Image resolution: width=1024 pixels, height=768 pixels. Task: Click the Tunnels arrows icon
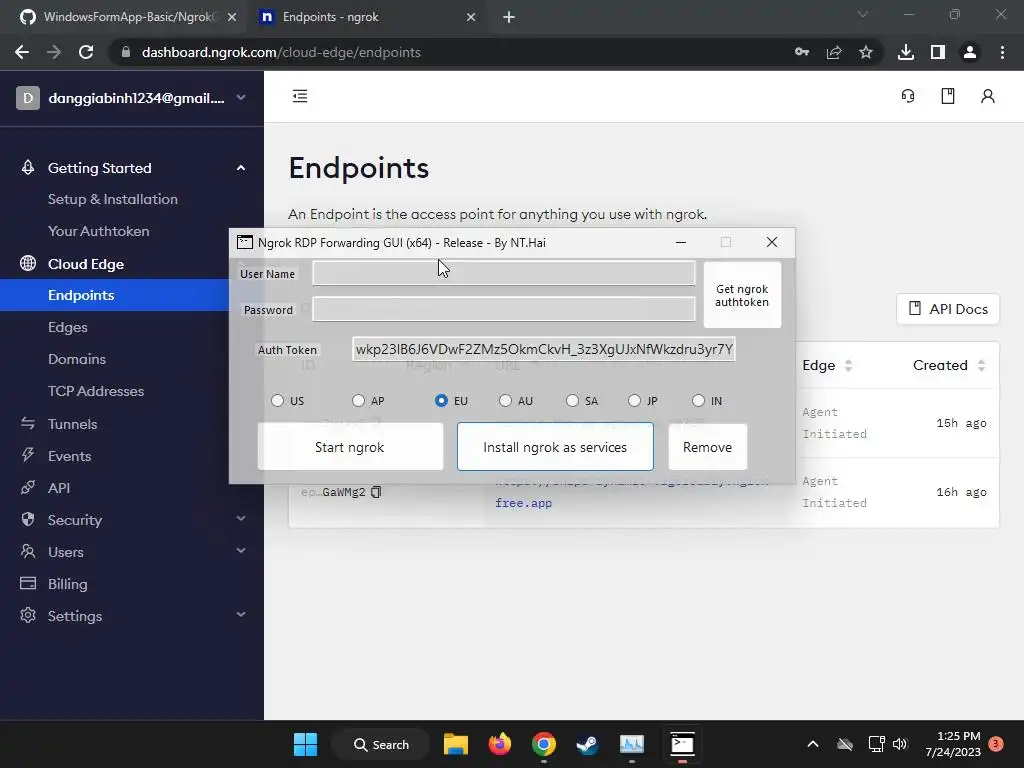click(x=27, y=423)
